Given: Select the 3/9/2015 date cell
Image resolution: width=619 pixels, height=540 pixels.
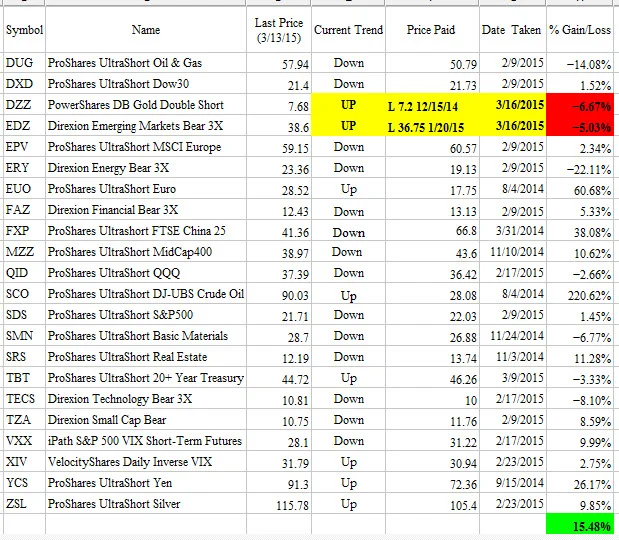Looking at the screenshot, I should click(512, 378).
